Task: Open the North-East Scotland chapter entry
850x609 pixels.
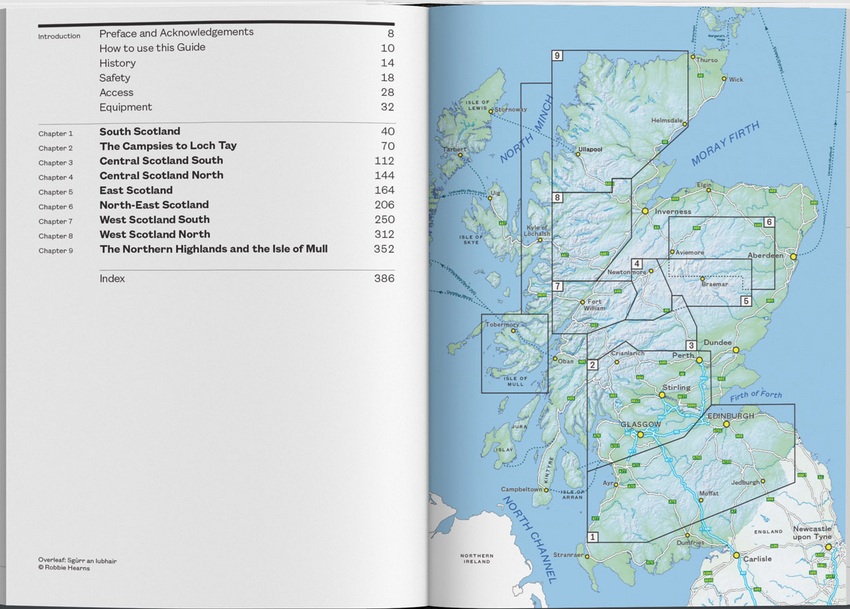Action: (x=154, y=205)
